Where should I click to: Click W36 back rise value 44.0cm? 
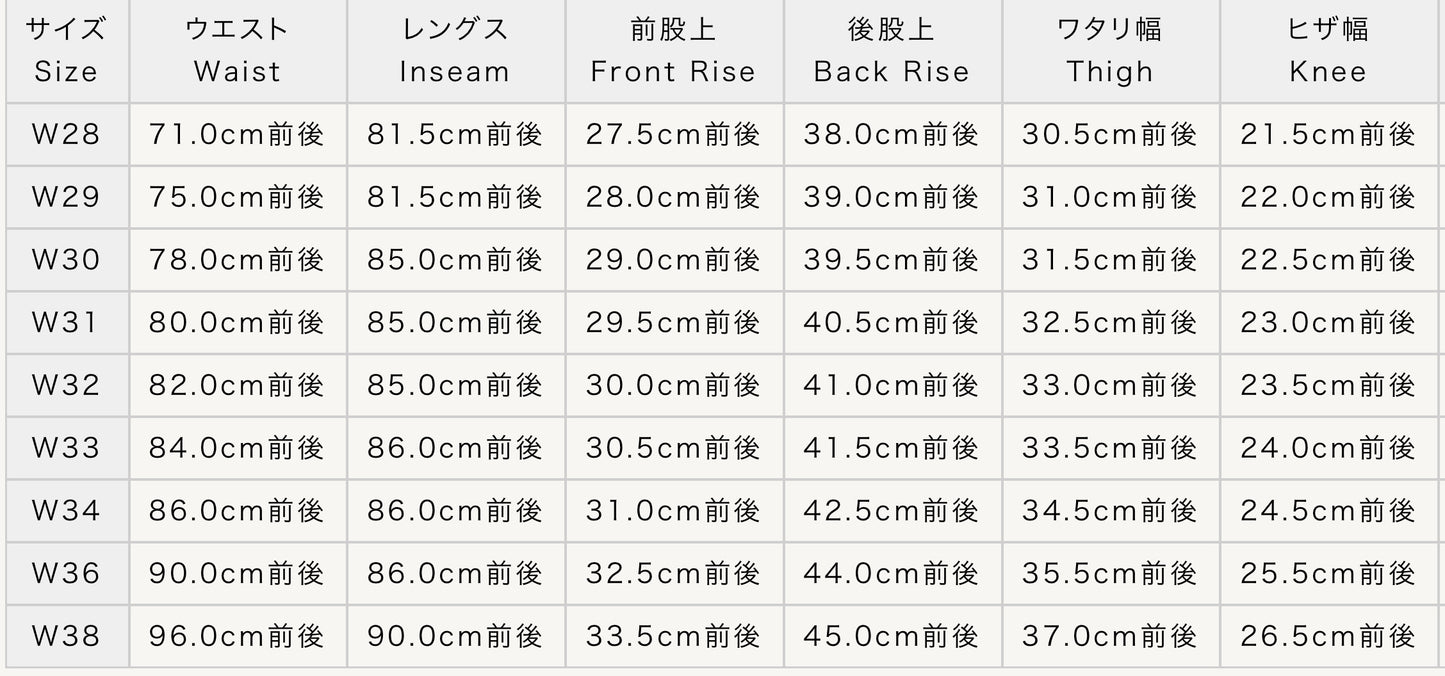[x=892, y=573]
